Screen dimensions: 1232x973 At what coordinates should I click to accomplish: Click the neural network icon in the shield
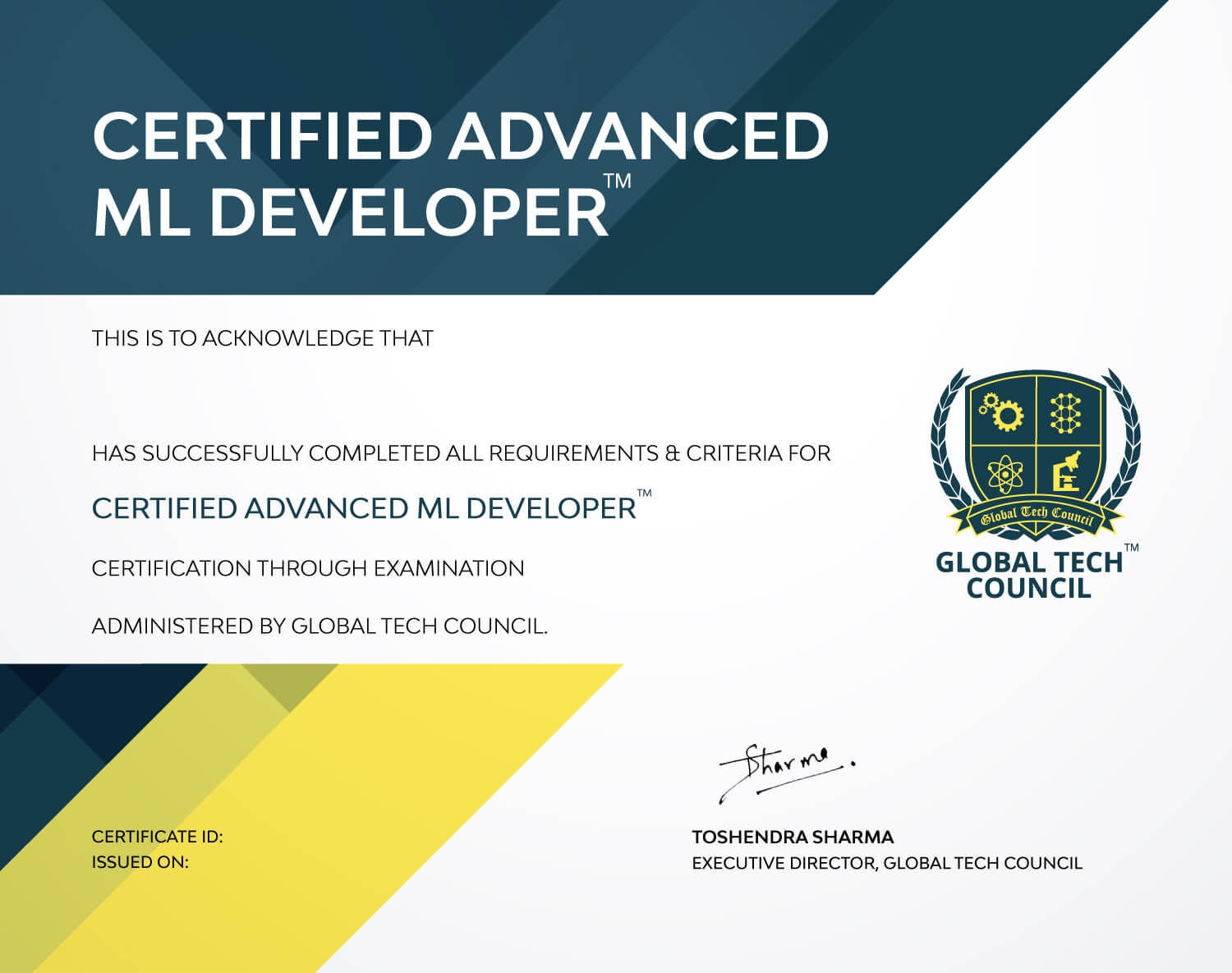click(1065, 413)
